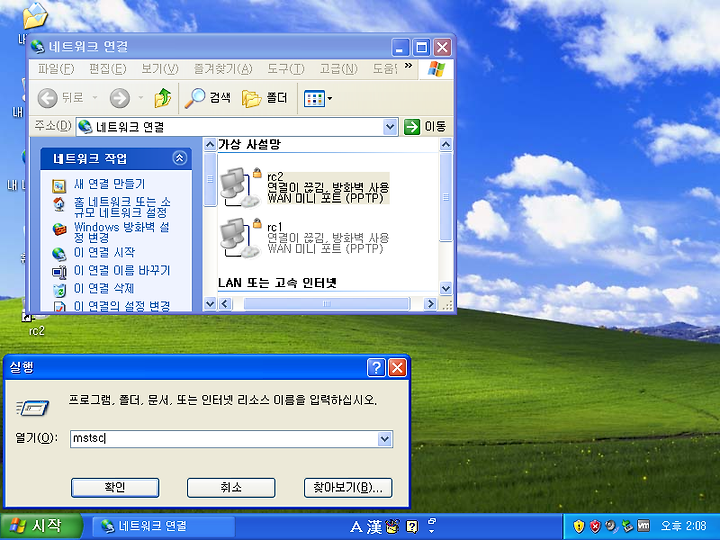This screenshot has height=540, width=720.
Task: Open the 고급(N) menu
Action: point(338,69)
